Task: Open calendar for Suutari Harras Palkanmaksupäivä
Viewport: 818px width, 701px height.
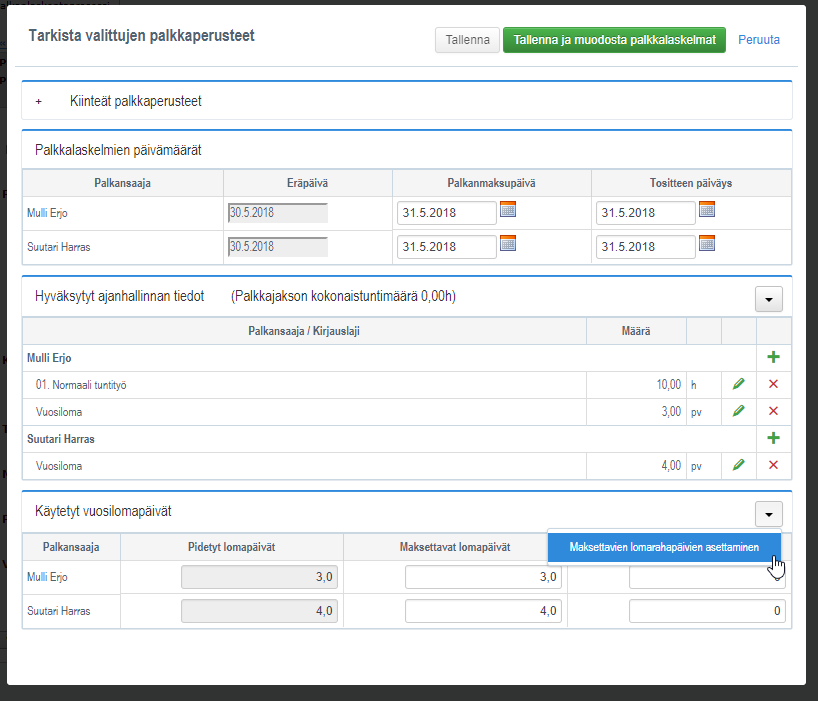Action: coord(508,243)
